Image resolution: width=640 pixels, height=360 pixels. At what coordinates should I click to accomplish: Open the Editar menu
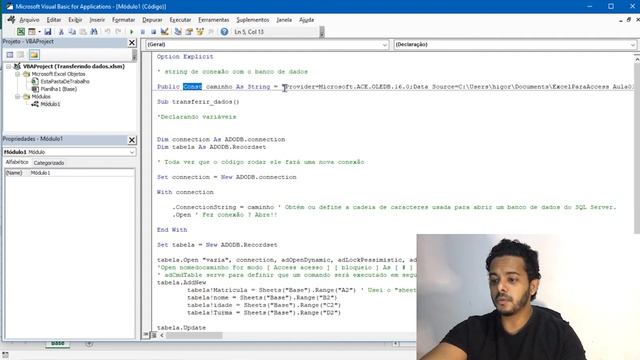[x=53, y=20]
